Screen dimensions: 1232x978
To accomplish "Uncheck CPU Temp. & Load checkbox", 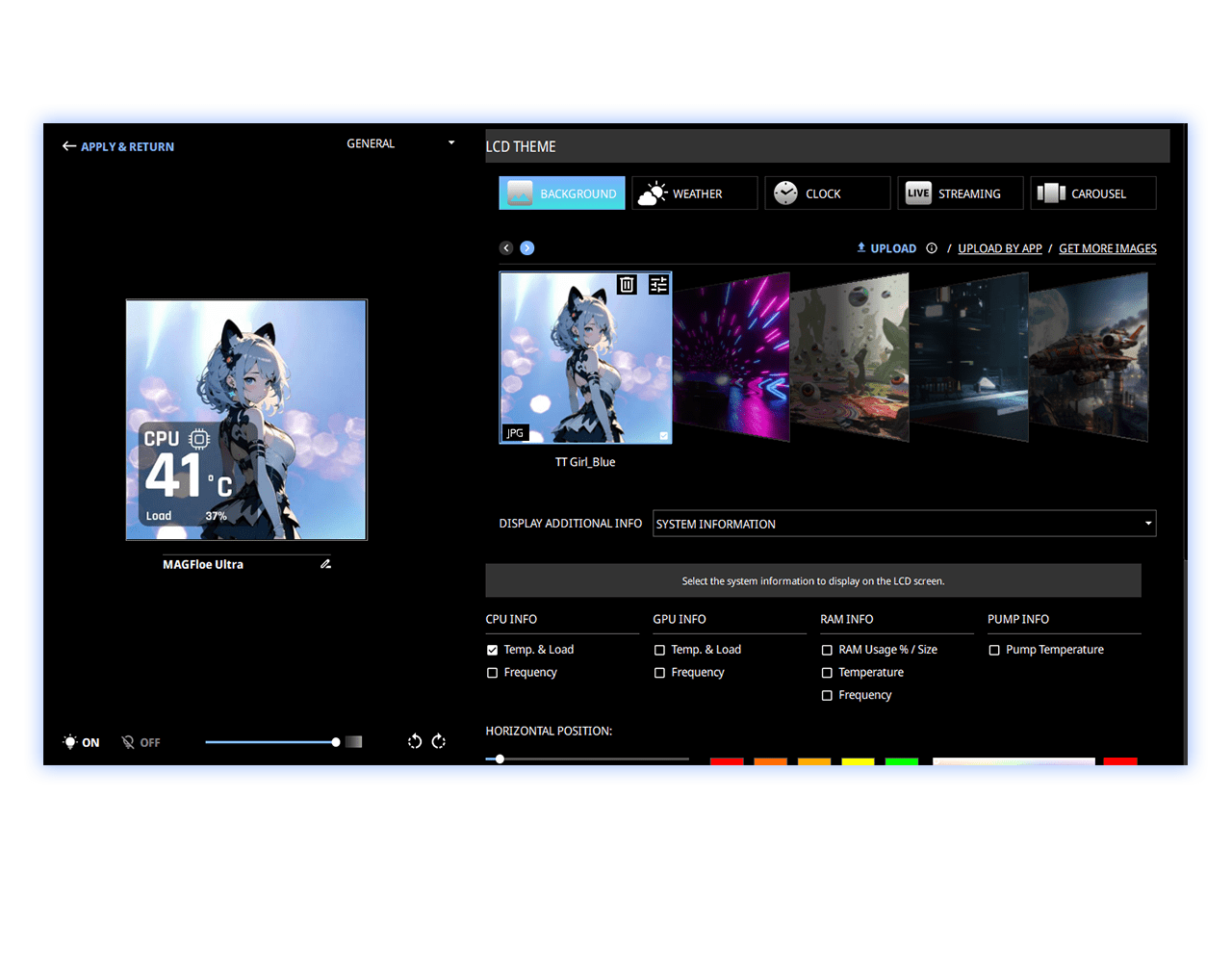I will click(493, 650).
